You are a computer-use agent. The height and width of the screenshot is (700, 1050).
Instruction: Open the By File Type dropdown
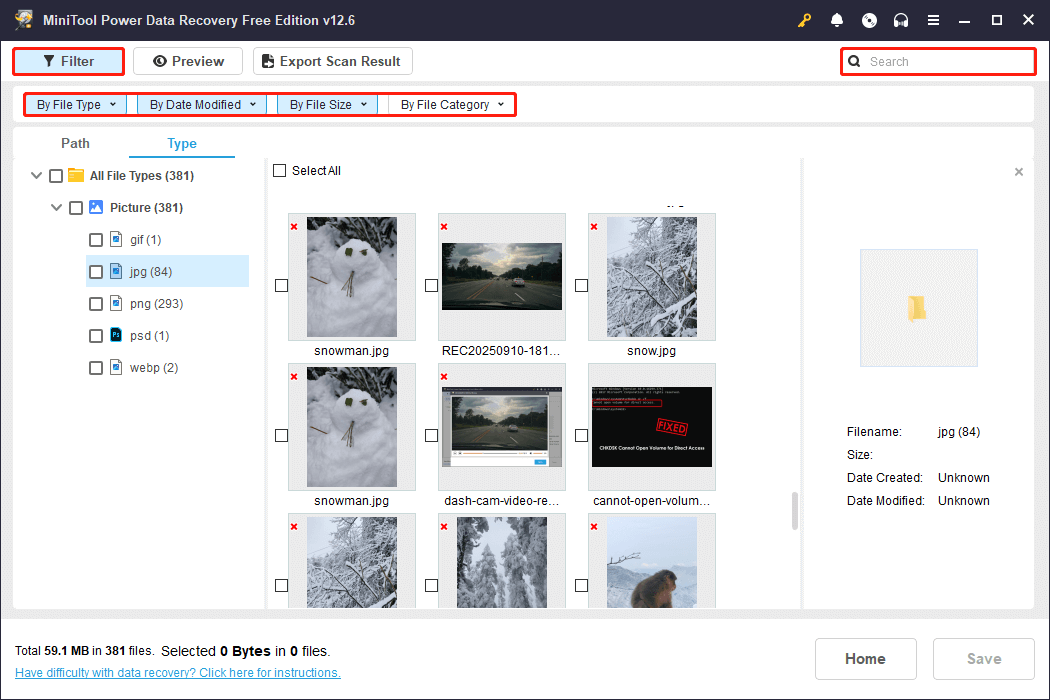pyautogui.click(x=75, y=104)
